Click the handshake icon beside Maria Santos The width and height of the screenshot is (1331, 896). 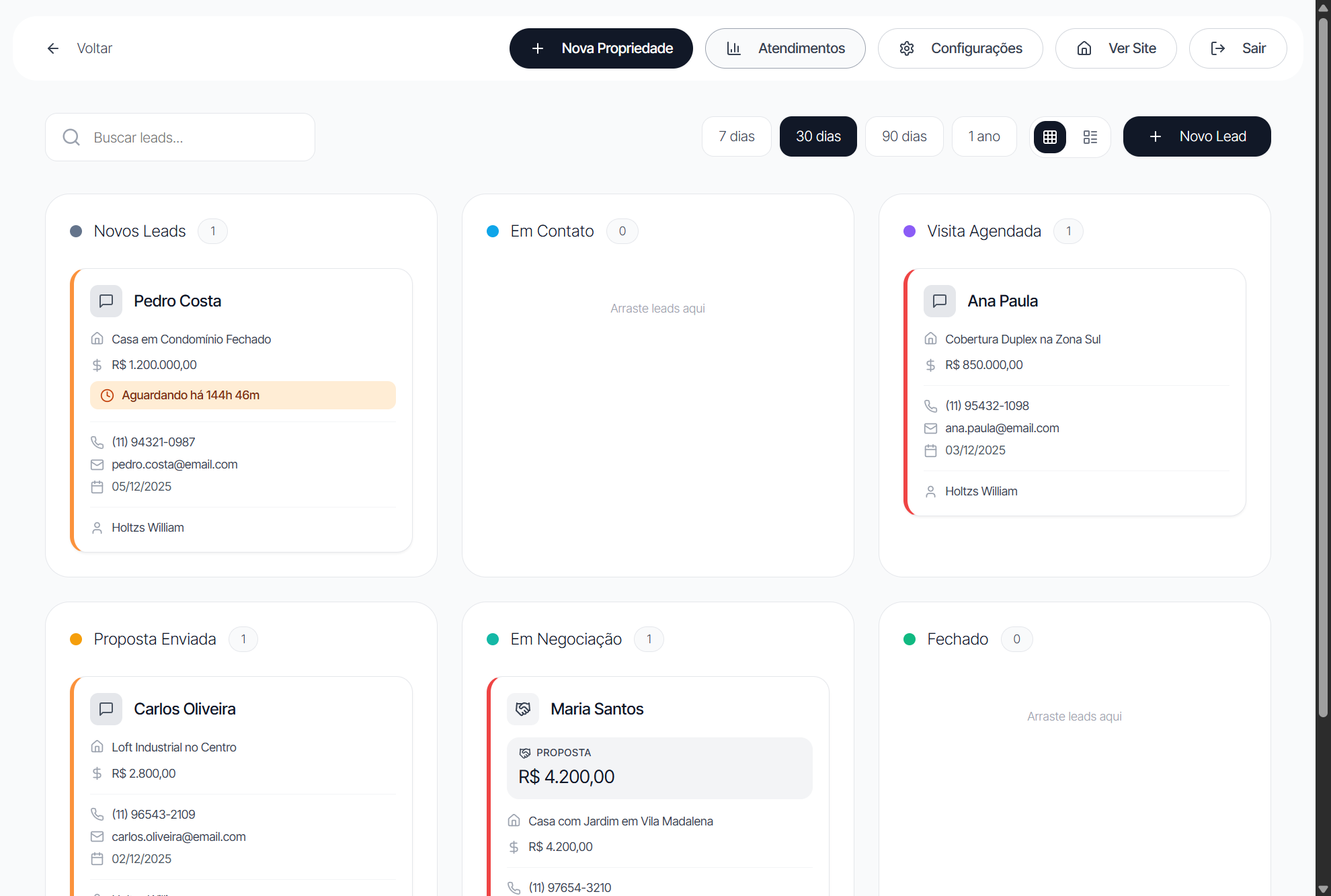pos(523,709)
